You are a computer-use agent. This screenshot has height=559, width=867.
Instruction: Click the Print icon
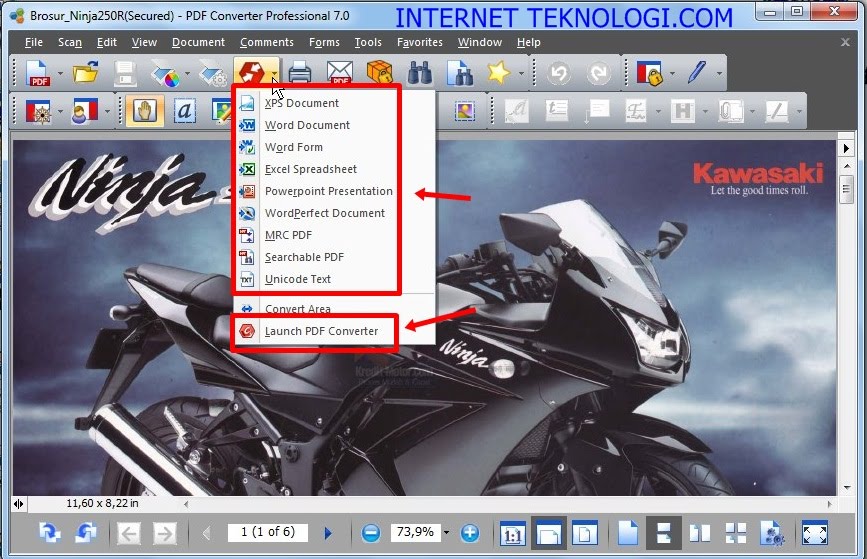click(x=300, y=73)
